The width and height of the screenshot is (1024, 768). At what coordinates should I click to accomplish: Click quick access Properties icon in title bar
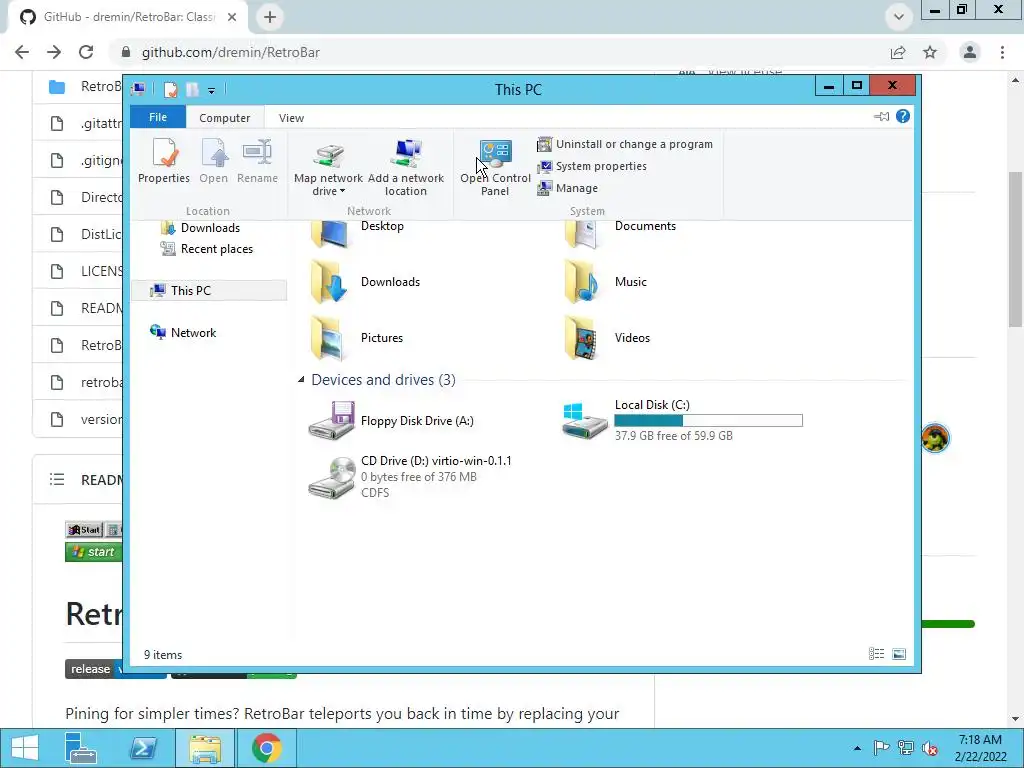point(170,89)
